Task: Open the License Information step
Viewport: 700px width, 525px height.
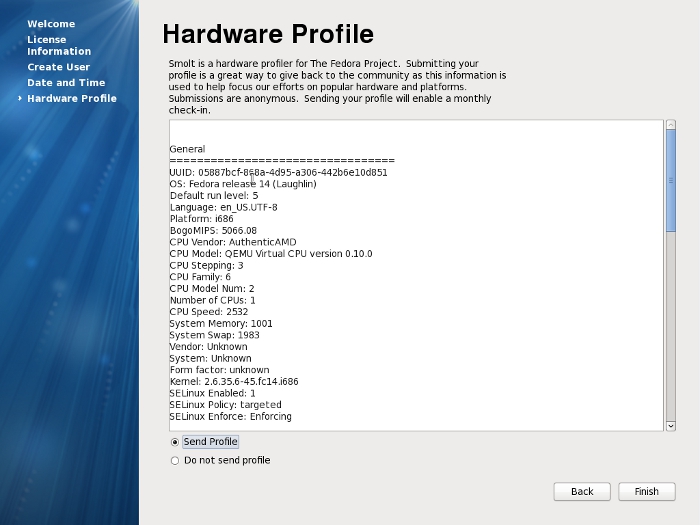Action: click(58, 45)
